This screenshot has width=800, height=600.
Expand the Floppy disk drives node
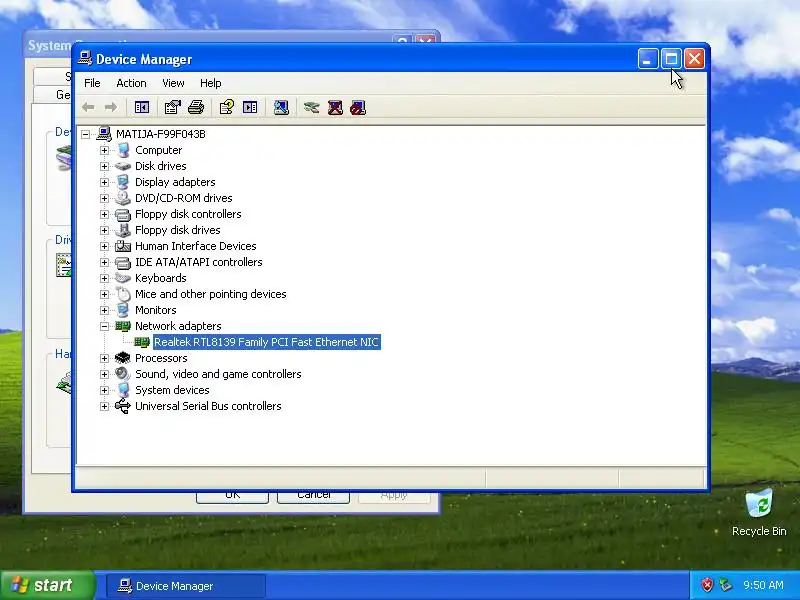(105, 230)
